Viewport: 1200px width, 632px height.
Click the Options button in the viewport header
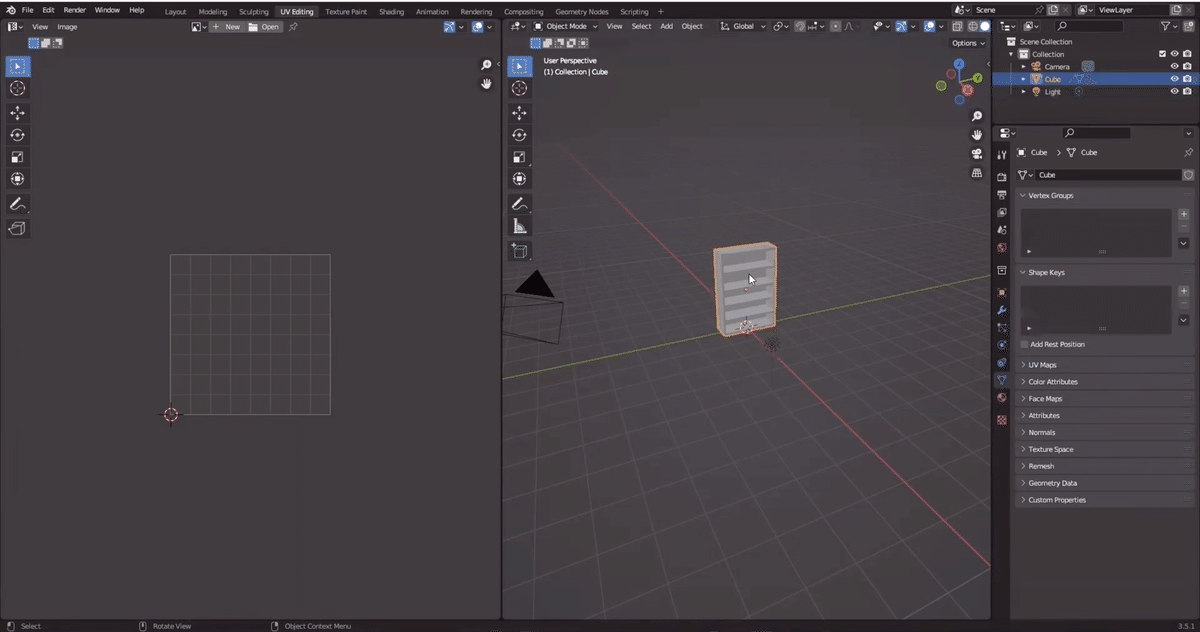pyautogui.click(x=966, y=43)
